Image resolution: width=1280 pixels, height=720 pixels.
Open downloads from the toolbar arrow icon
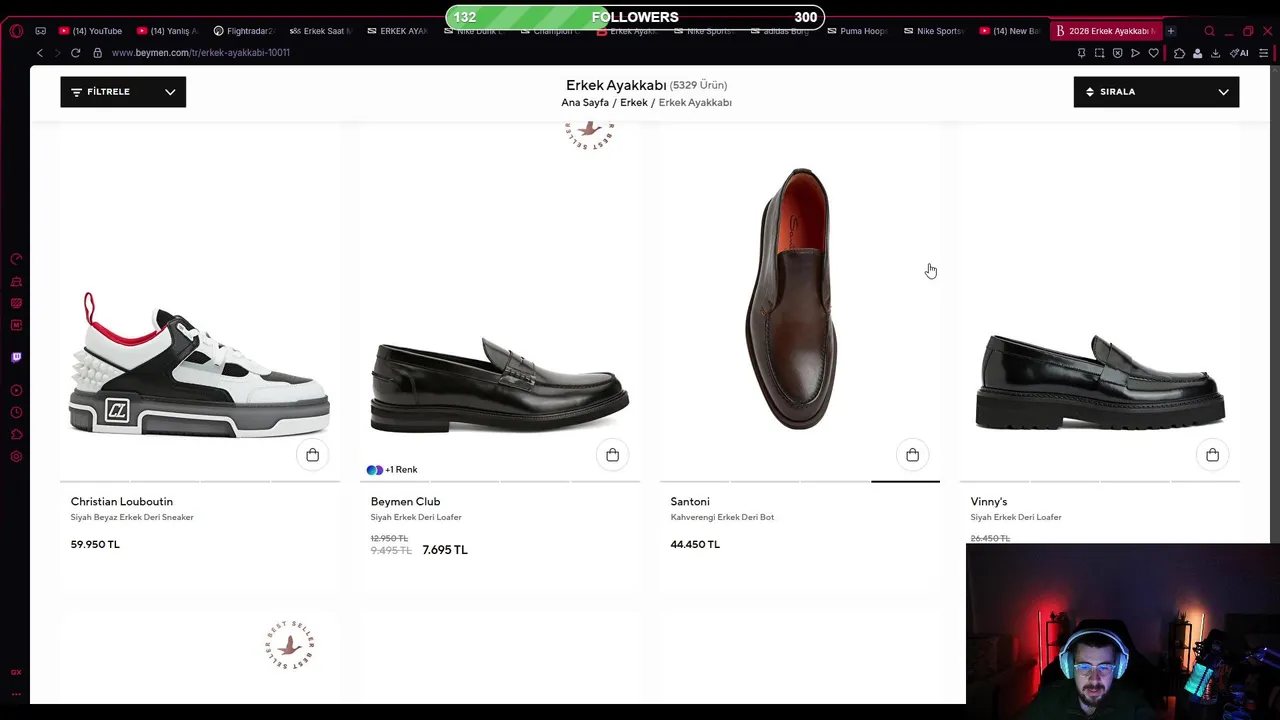[x=1215, y=53]
